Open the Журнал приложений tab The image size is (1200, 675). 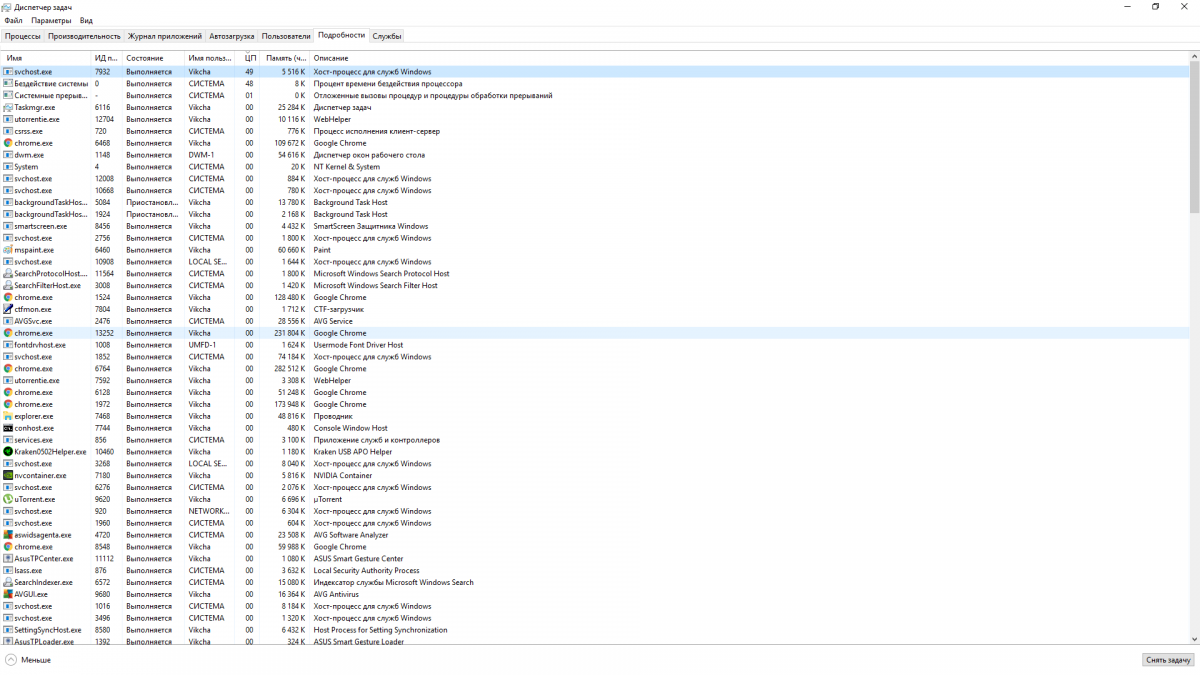(x=165, y=36)
